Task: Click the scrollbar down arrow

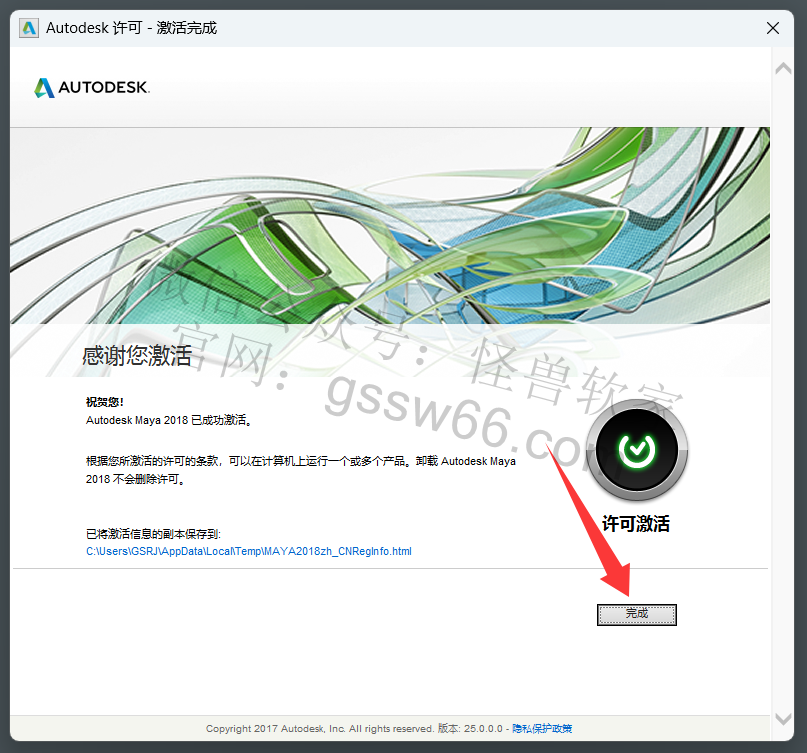Action: [783, 719]
